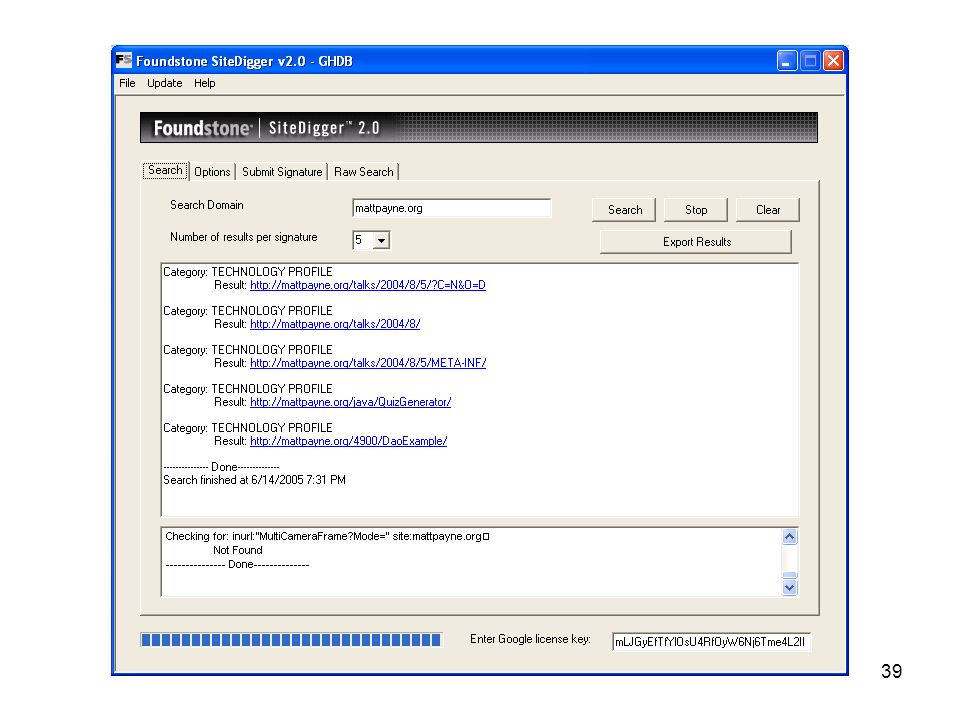
Task: Minimize the SiteDigger window
Action: click(787, 61)
